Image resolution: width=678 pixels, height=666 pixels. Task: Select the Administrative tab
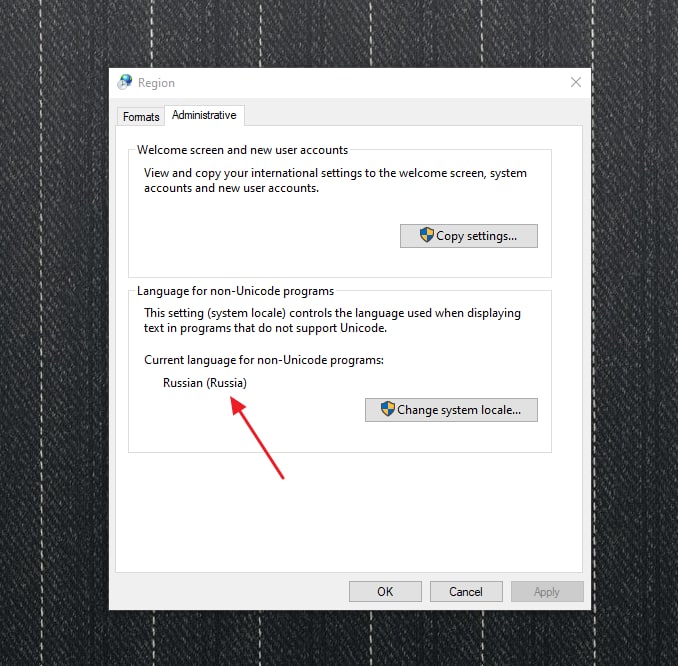(x=204, y=115)
